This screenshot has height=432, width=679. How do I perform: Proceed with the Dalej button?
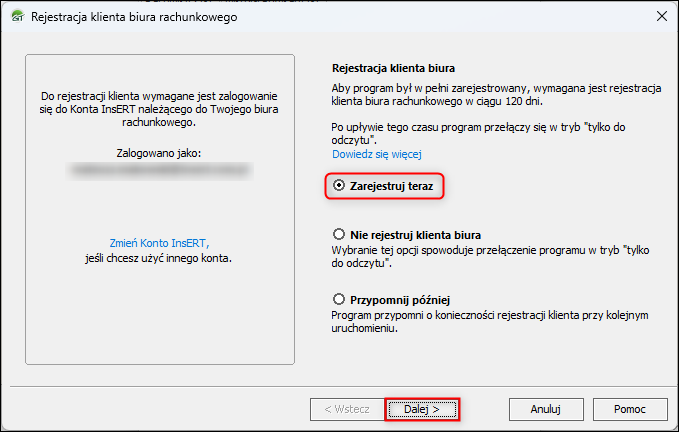pyautogui.click(x=422, y=409)
